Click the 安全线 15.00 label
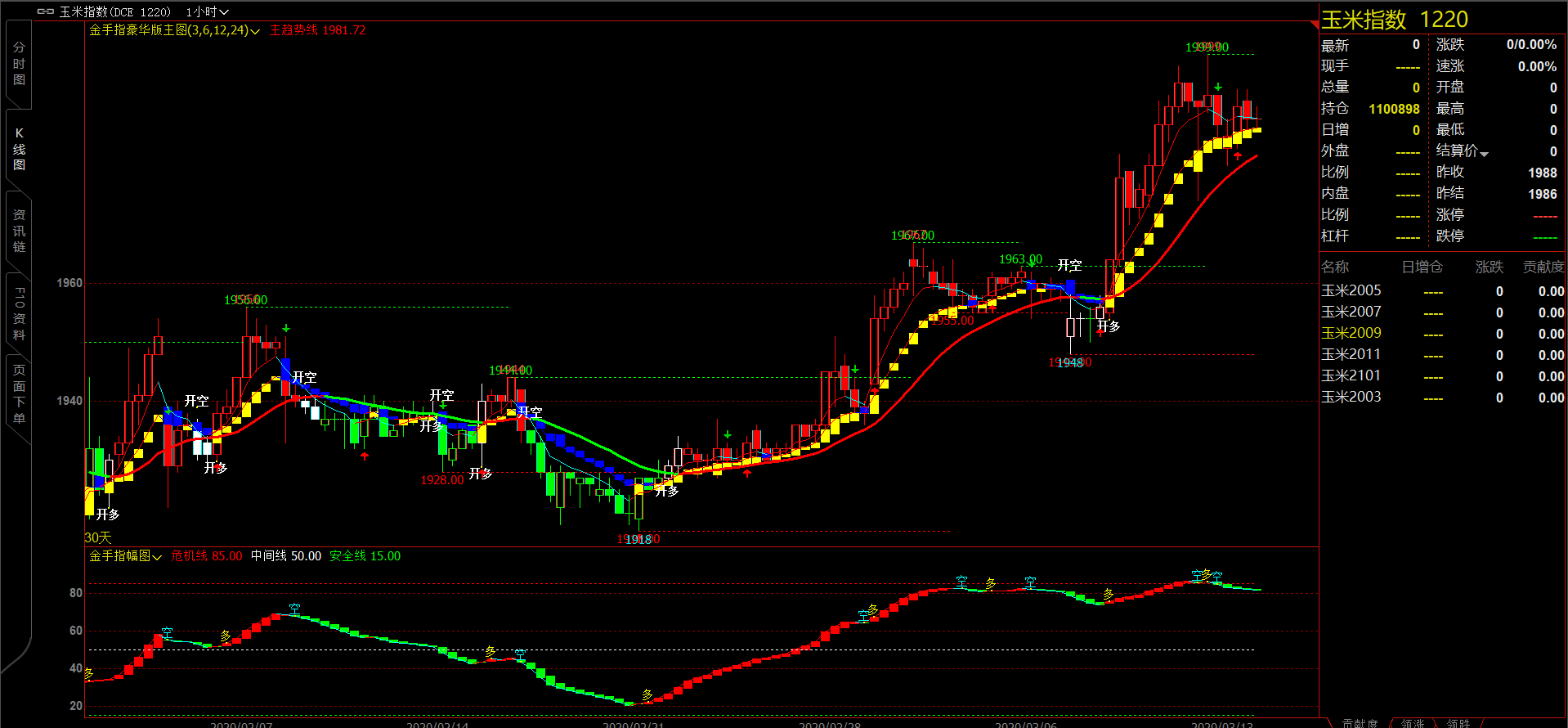1568x728 pixels. click(x=365, y=556)
